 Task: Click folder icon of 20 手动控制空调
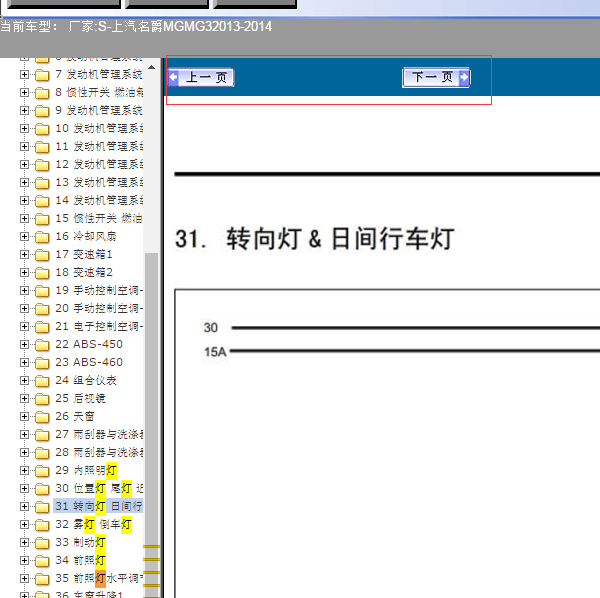pos(42,309)
